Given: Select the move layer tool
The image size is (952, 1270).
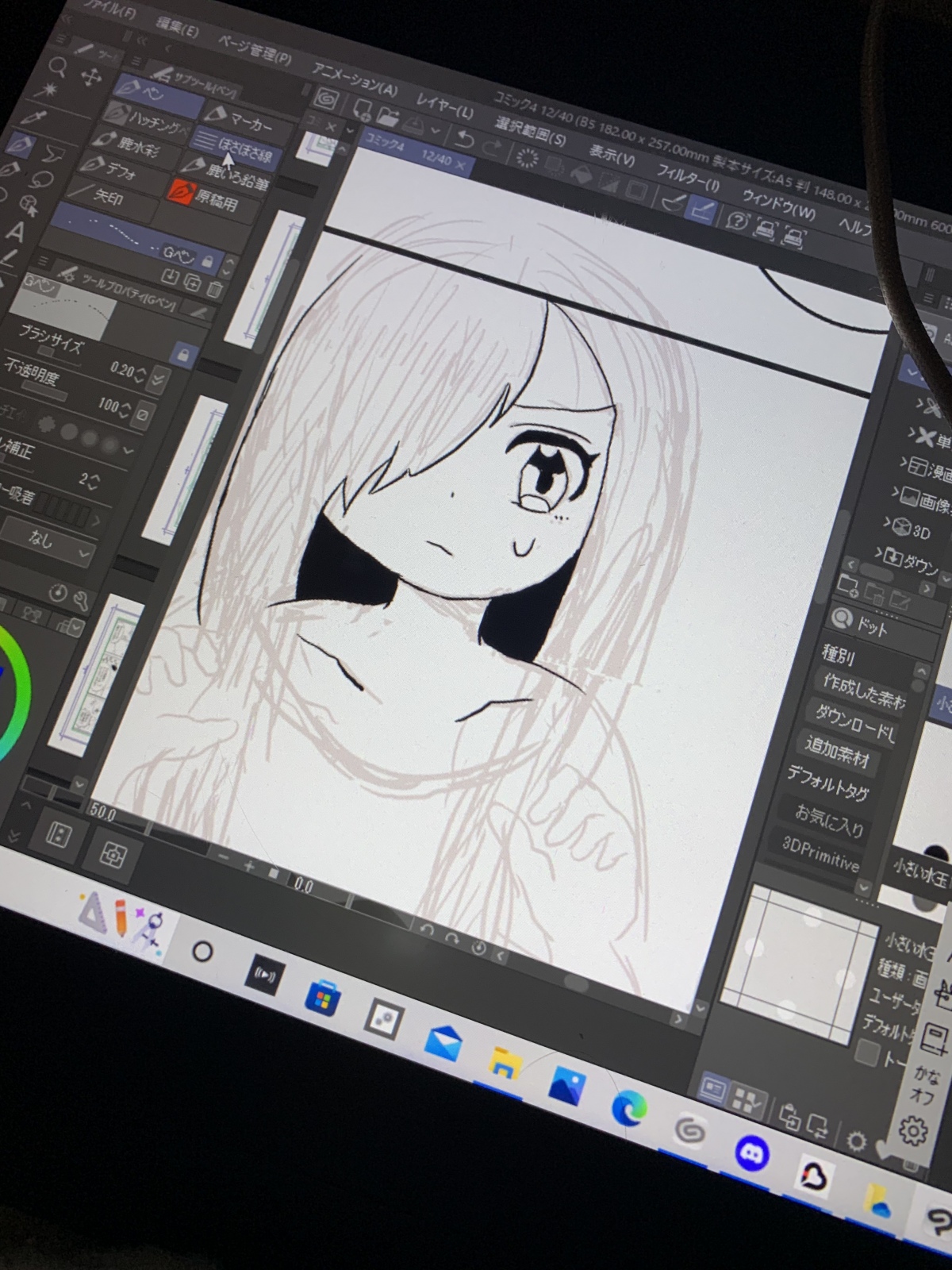Looking at the screenshot, I should tap(91, 77).
